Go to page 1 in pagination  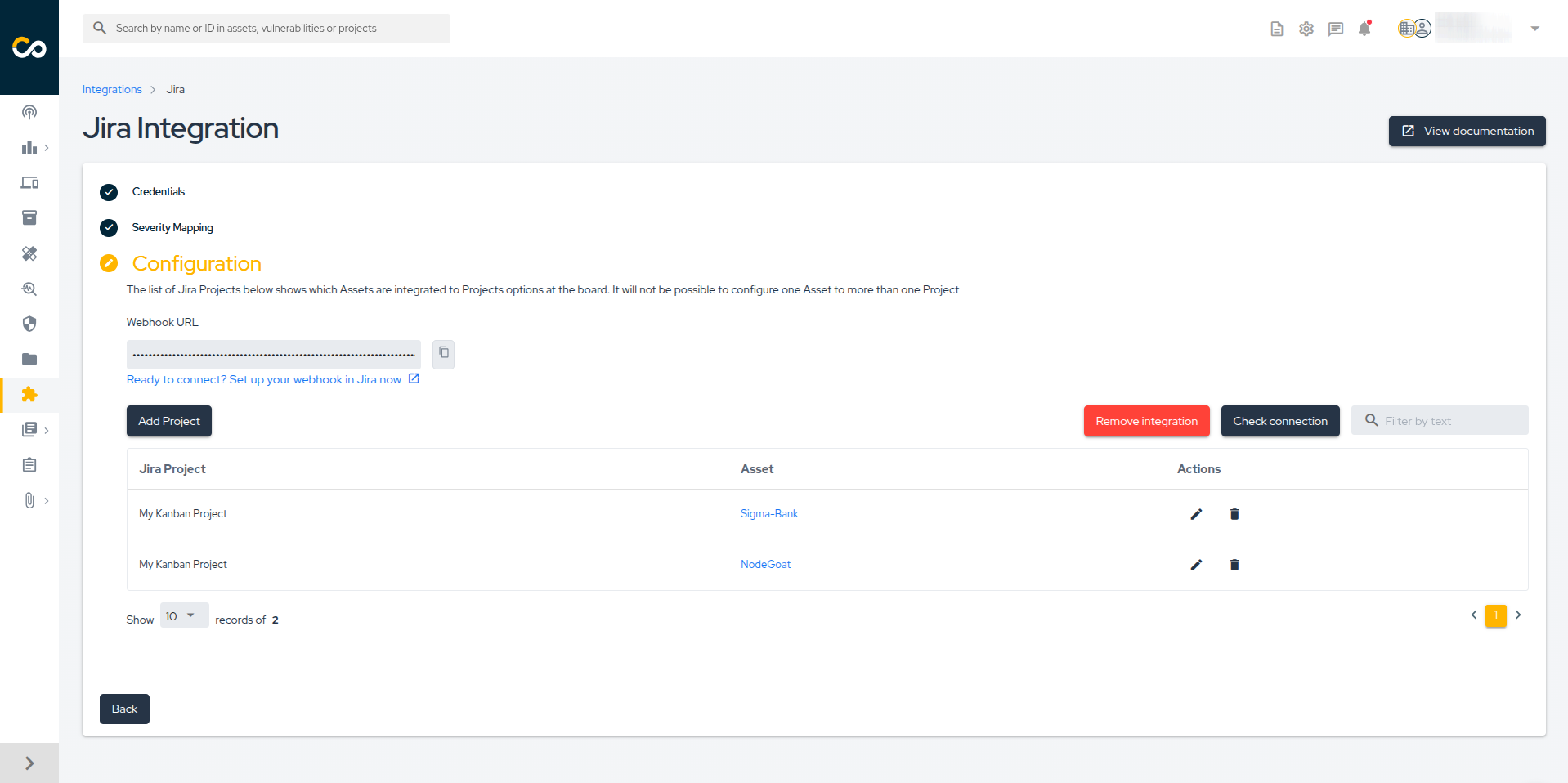[x=1495, y=615]
